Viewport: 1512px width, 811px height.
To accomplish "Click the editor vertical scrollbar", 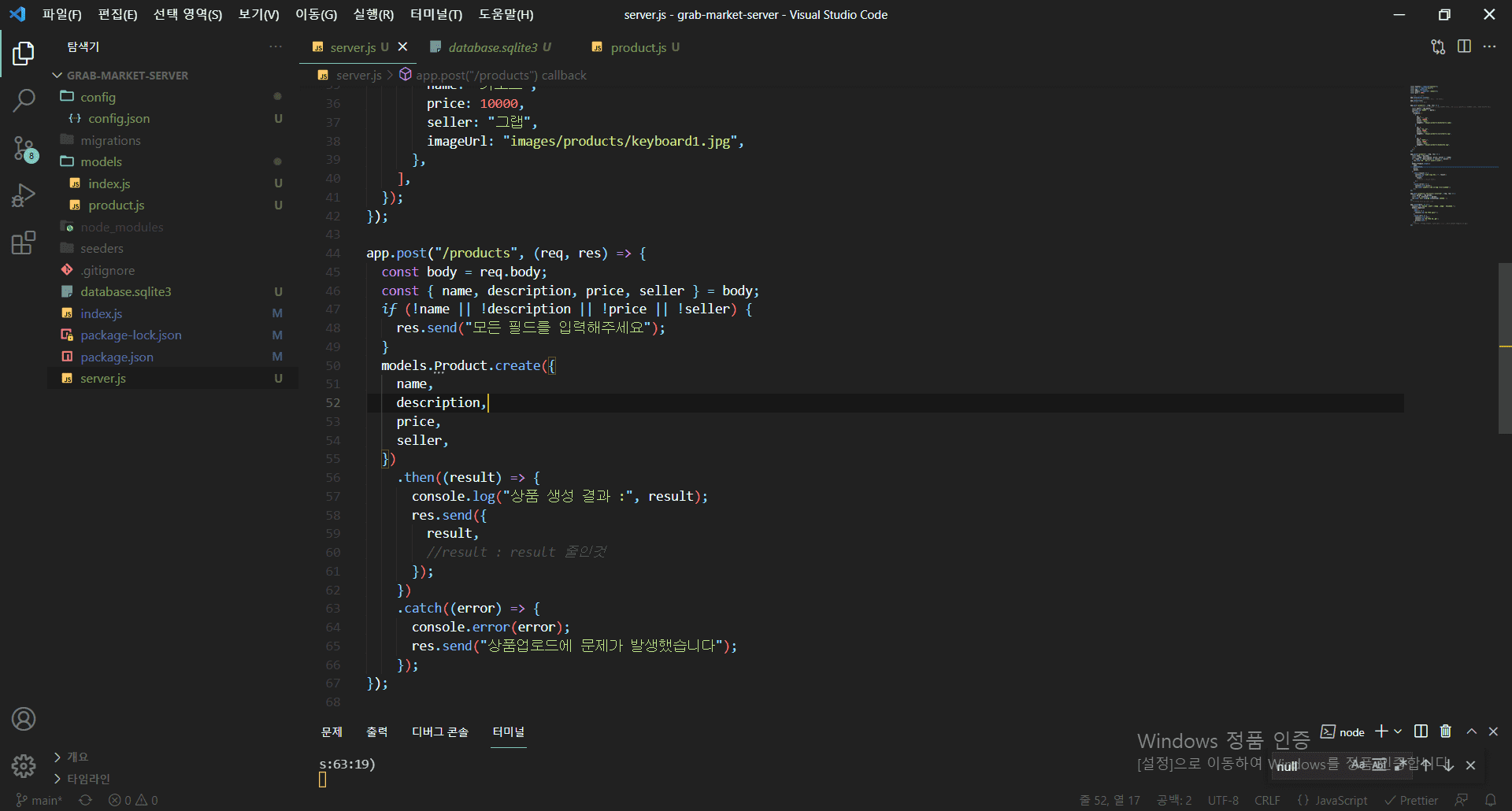I will pyautogui.click(x=1505, y=348).
